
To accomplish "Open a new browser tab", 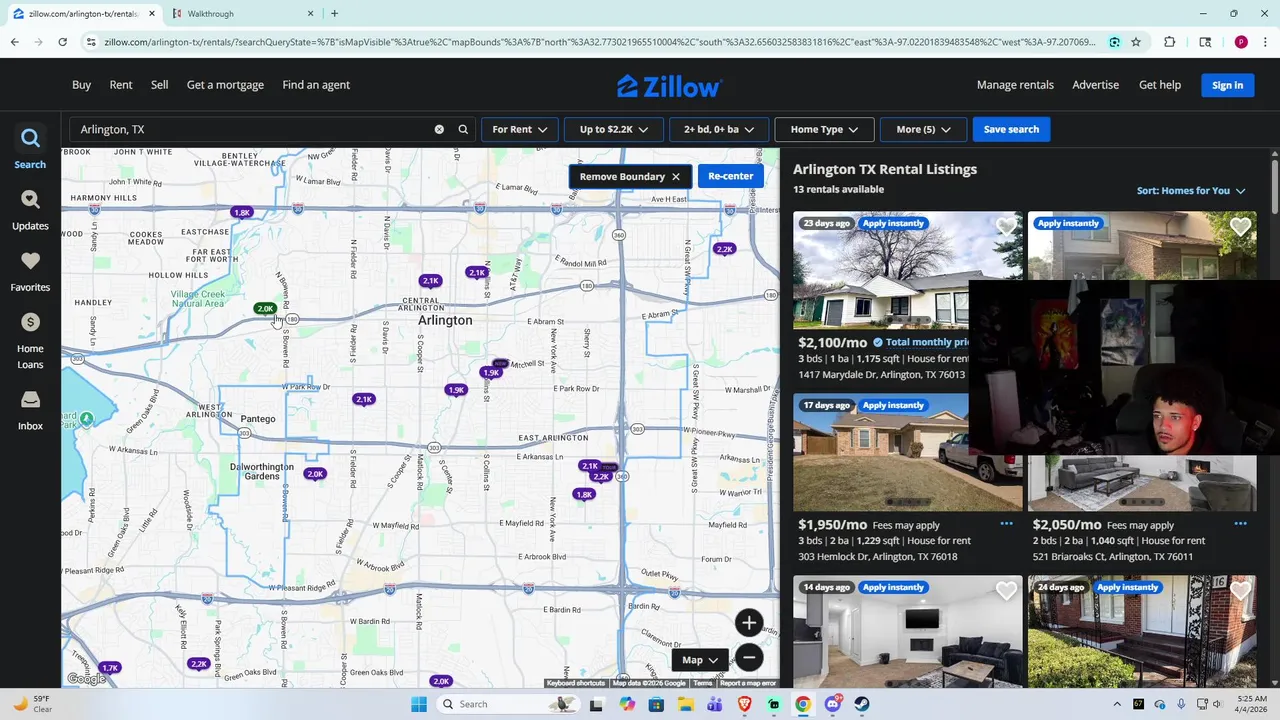I will click(334, 13).
